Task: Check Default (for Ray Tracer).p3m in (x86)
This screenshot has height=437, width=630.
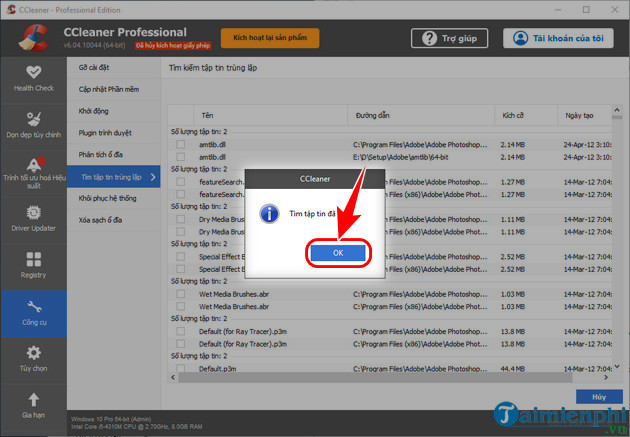Action: [180, 343]
